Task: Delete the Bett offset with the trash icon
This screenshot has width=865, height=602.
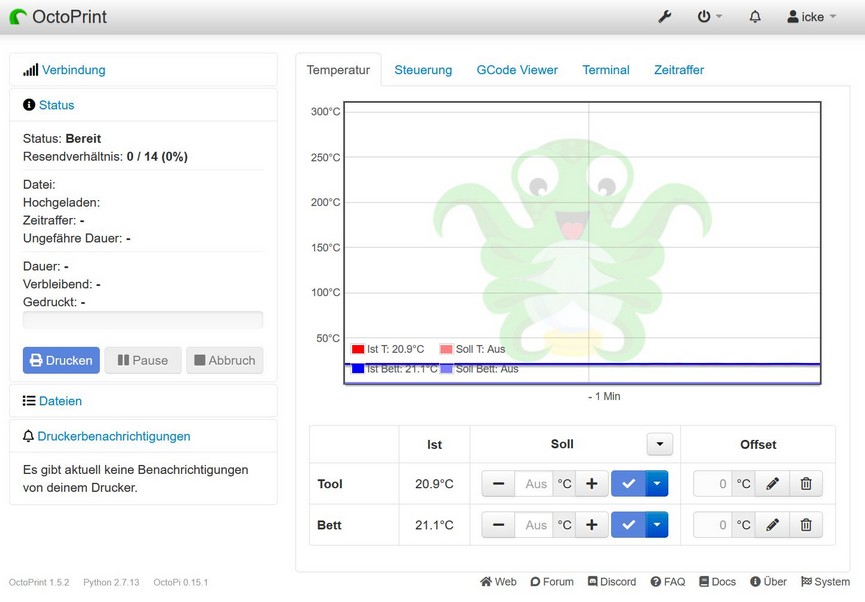Action: tap(806, 525)
